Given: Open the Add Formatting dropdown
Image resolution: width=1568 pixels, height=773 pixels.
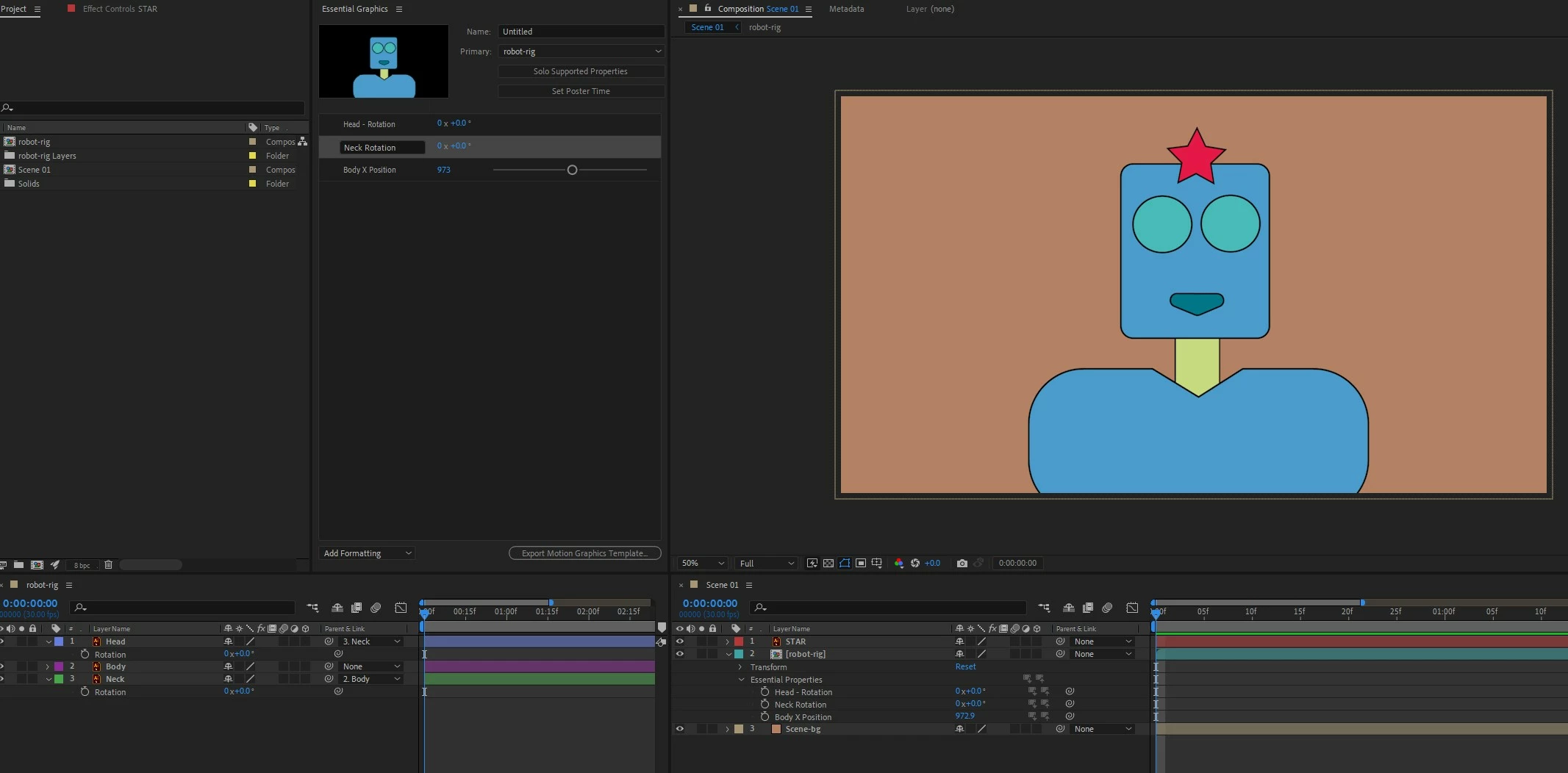Looking at the screenshot, I should [368, 553].
